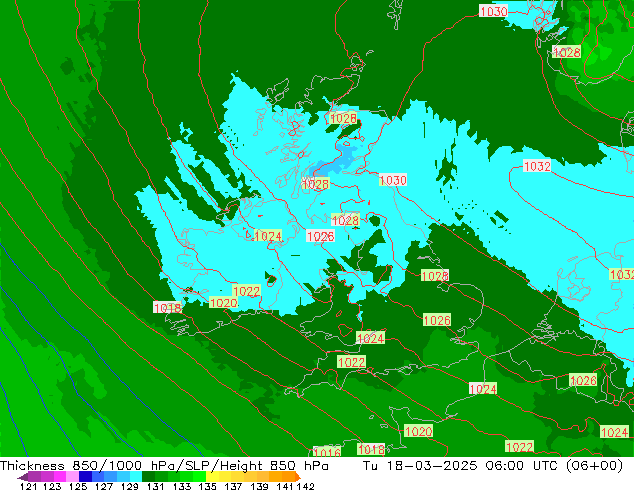Click legend value 123
Screen dimensions: 634x490
52,486
